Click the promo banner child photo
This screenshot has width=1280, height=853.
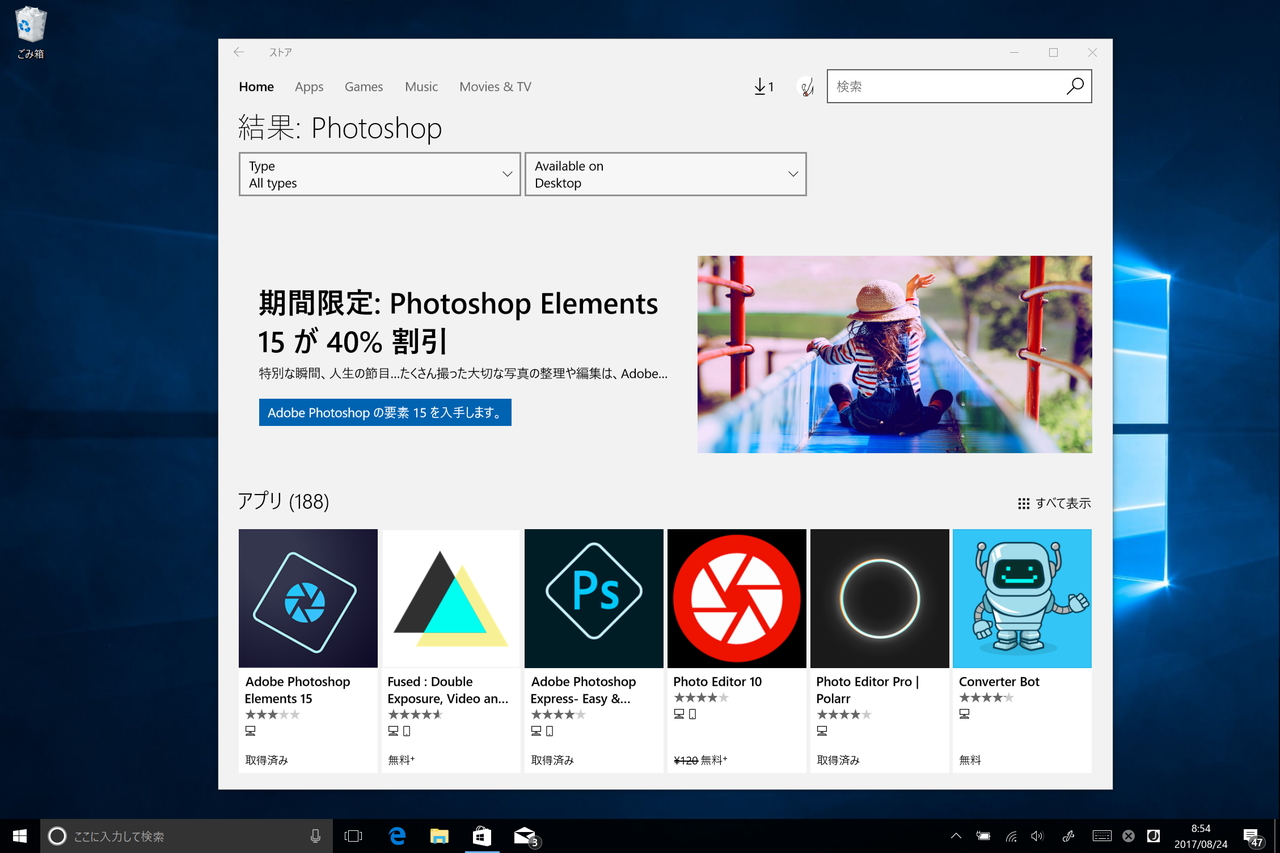click(895, 354)
